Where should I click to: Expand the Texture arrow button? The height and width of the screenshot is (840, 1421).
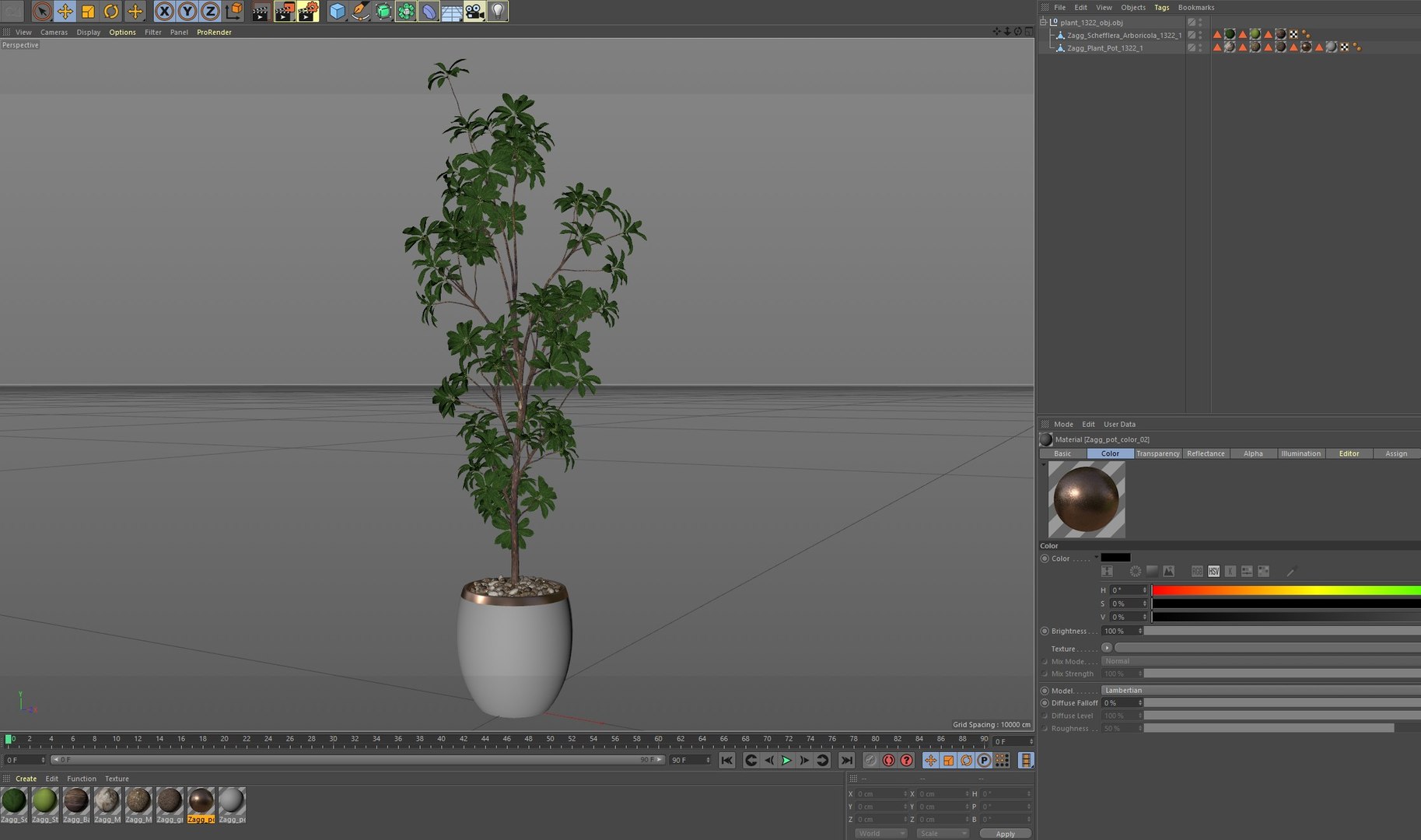(x=1107, y=648)
